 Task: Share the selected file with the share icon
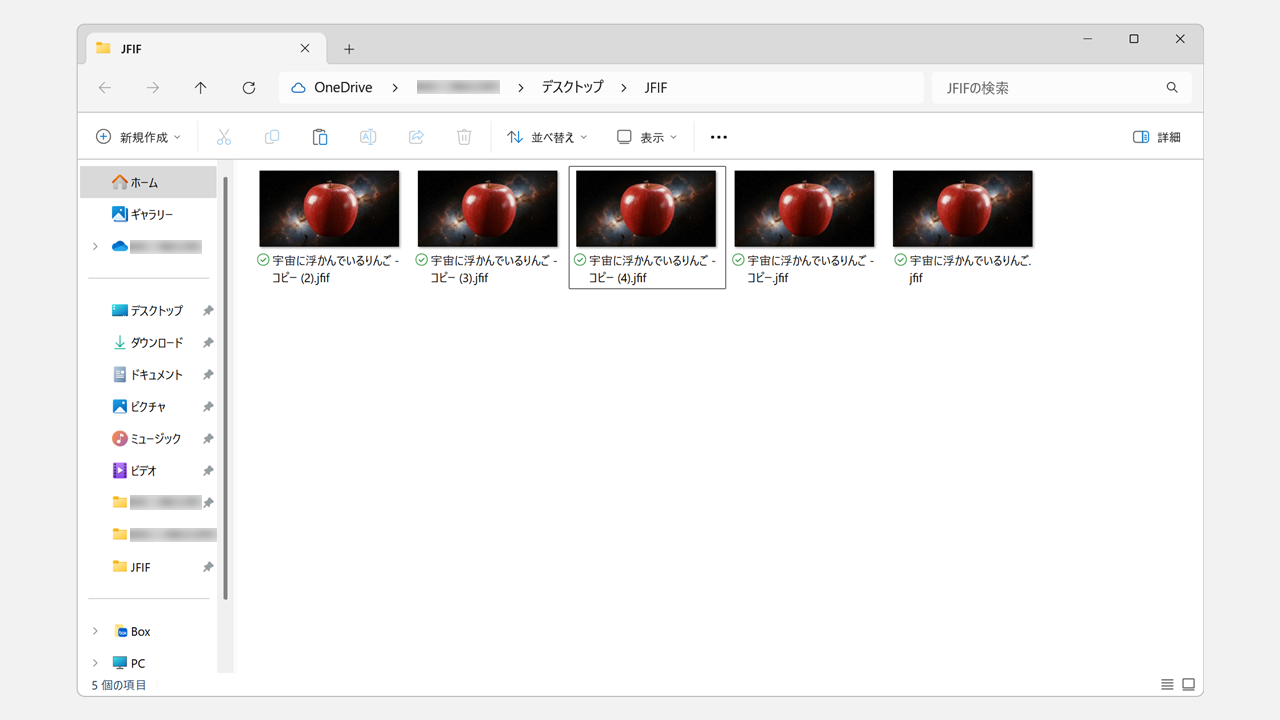pos(416,136)
